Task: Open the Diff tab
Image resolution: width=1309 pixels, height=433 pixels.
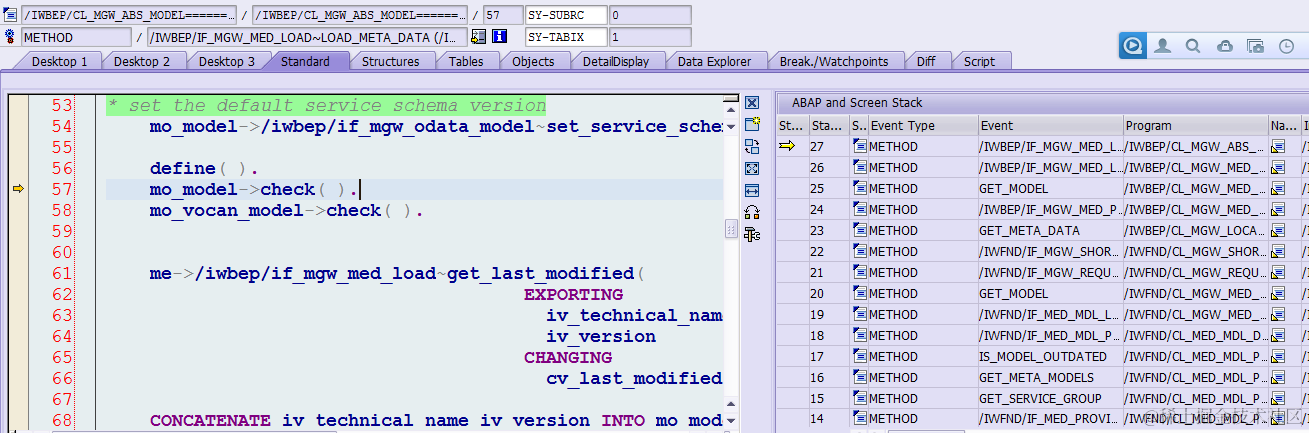Action: (x=926, y=61)
